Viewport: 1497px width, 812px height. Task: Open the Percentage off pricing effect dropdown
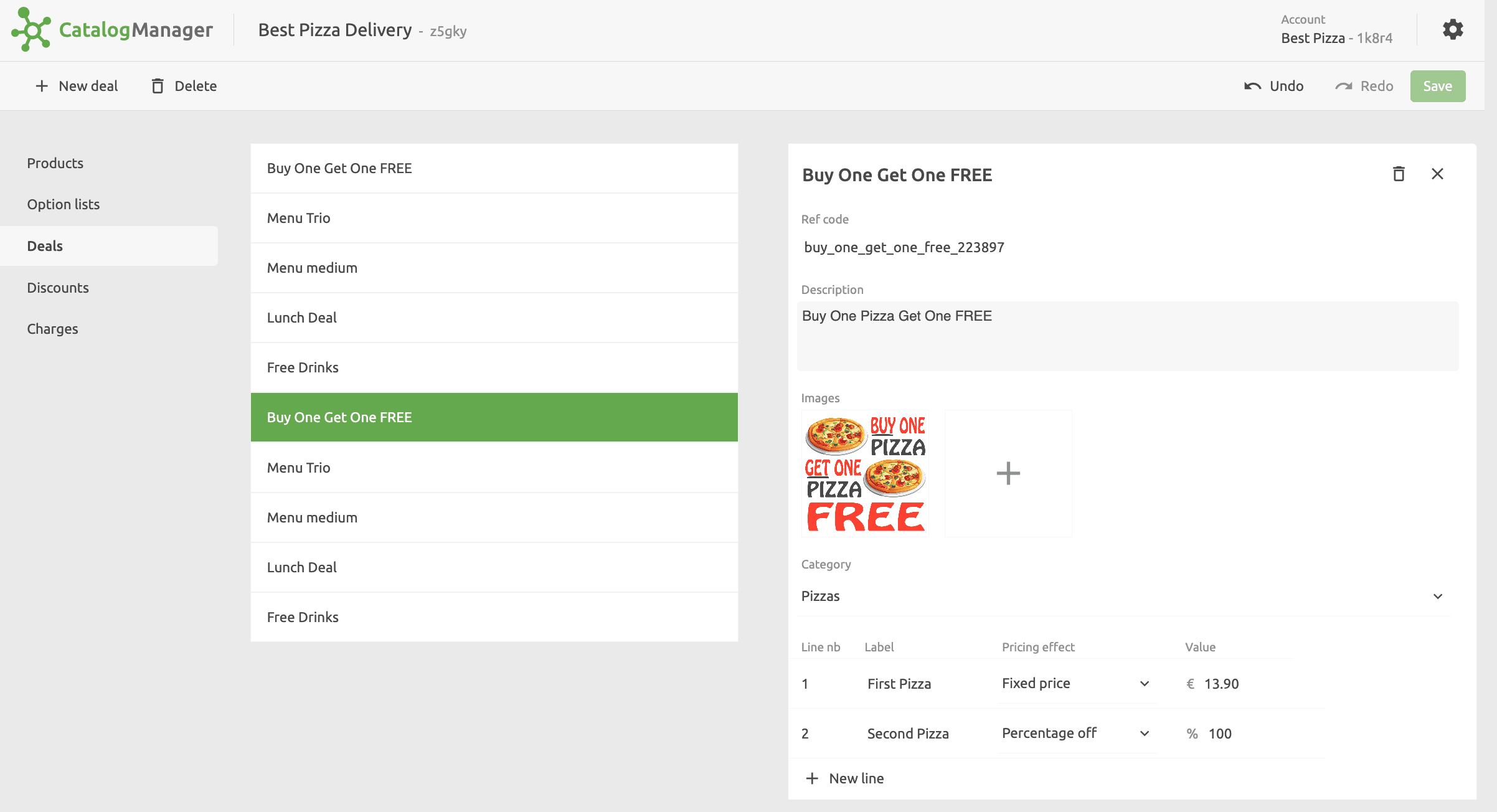pyautogui.click(x=1143, y=733)
